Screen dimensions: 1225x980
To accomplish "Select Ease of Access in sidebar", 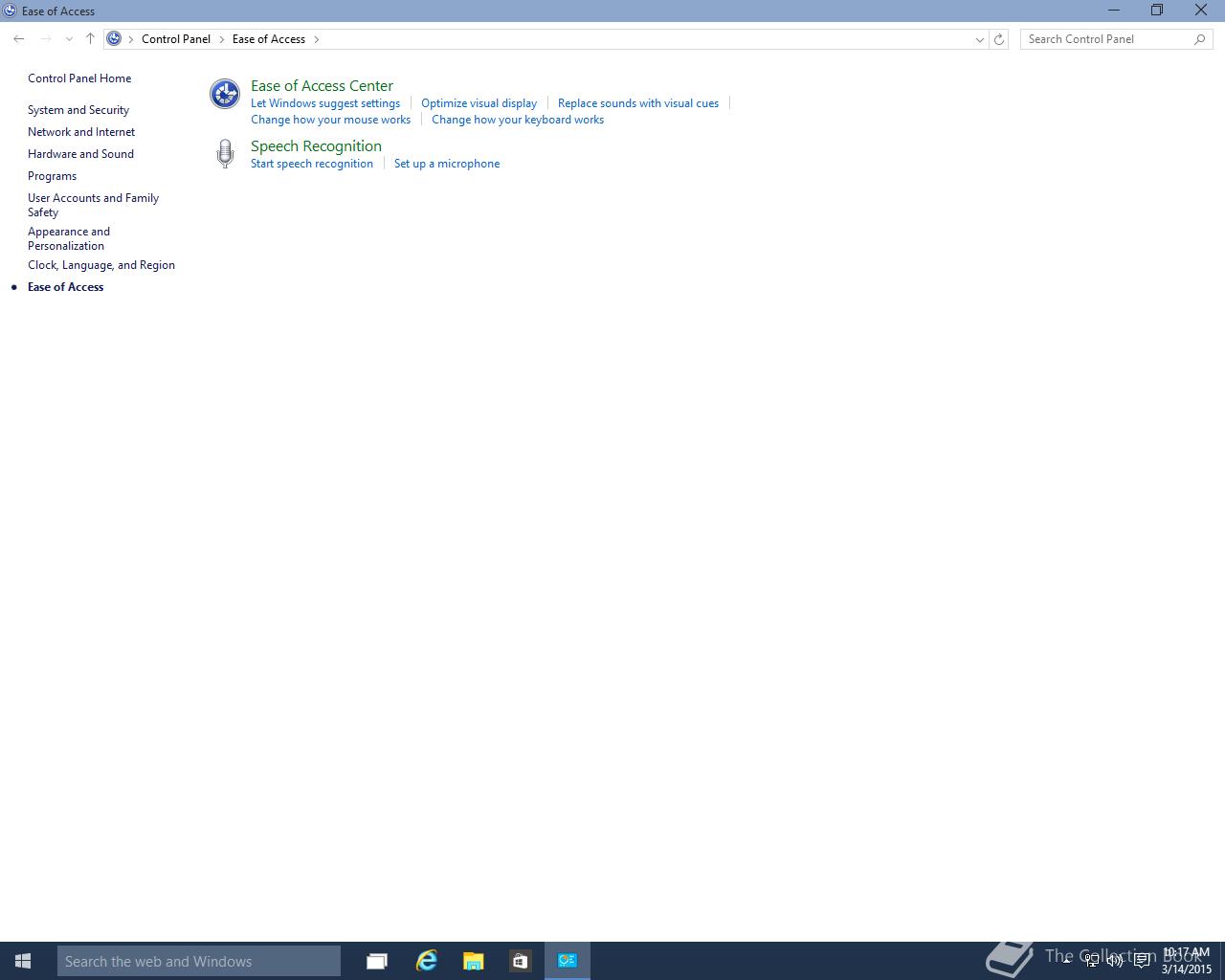I will tap(65, 287).
